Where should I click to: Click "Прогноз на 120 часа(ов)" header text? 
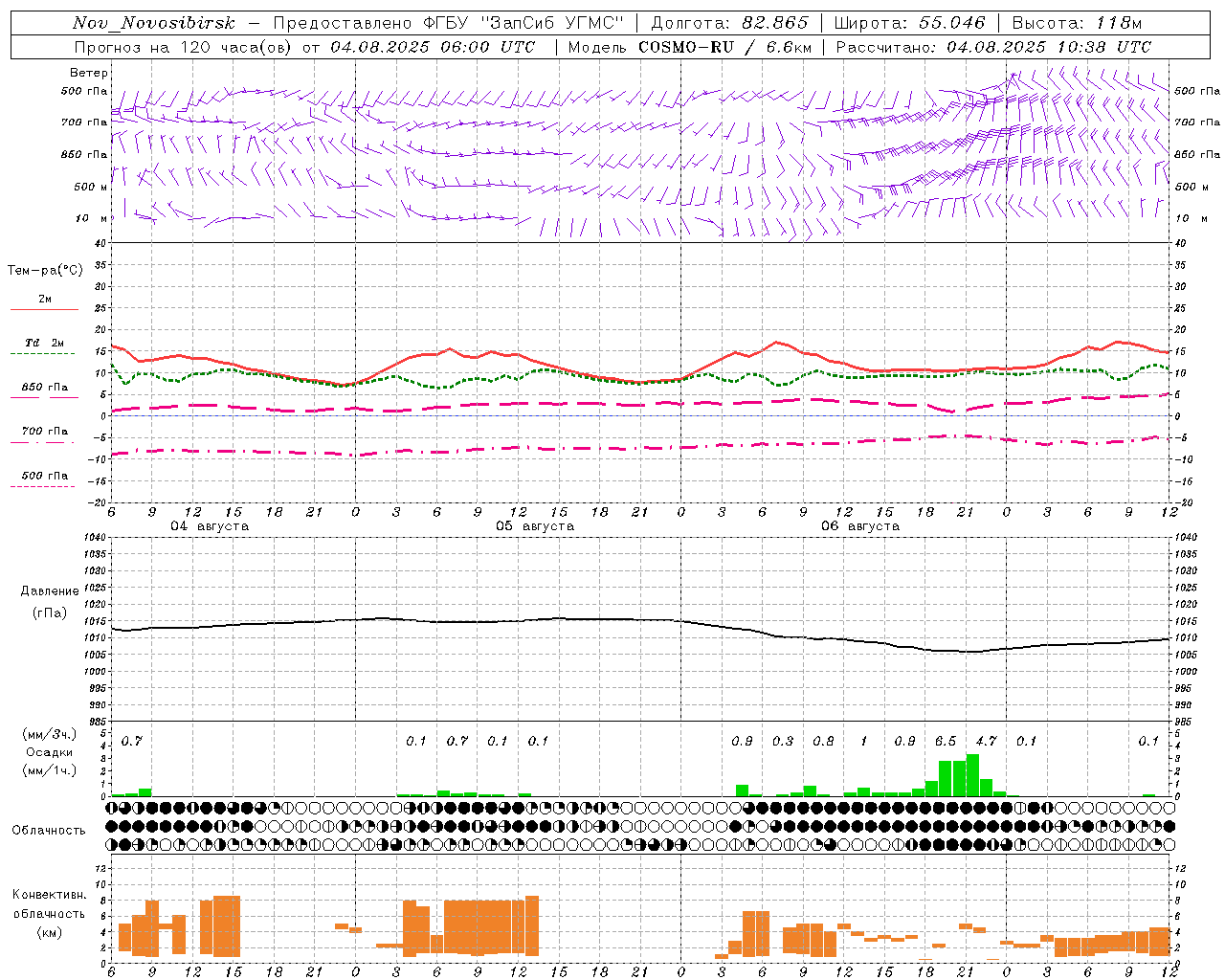pos(184,47)
